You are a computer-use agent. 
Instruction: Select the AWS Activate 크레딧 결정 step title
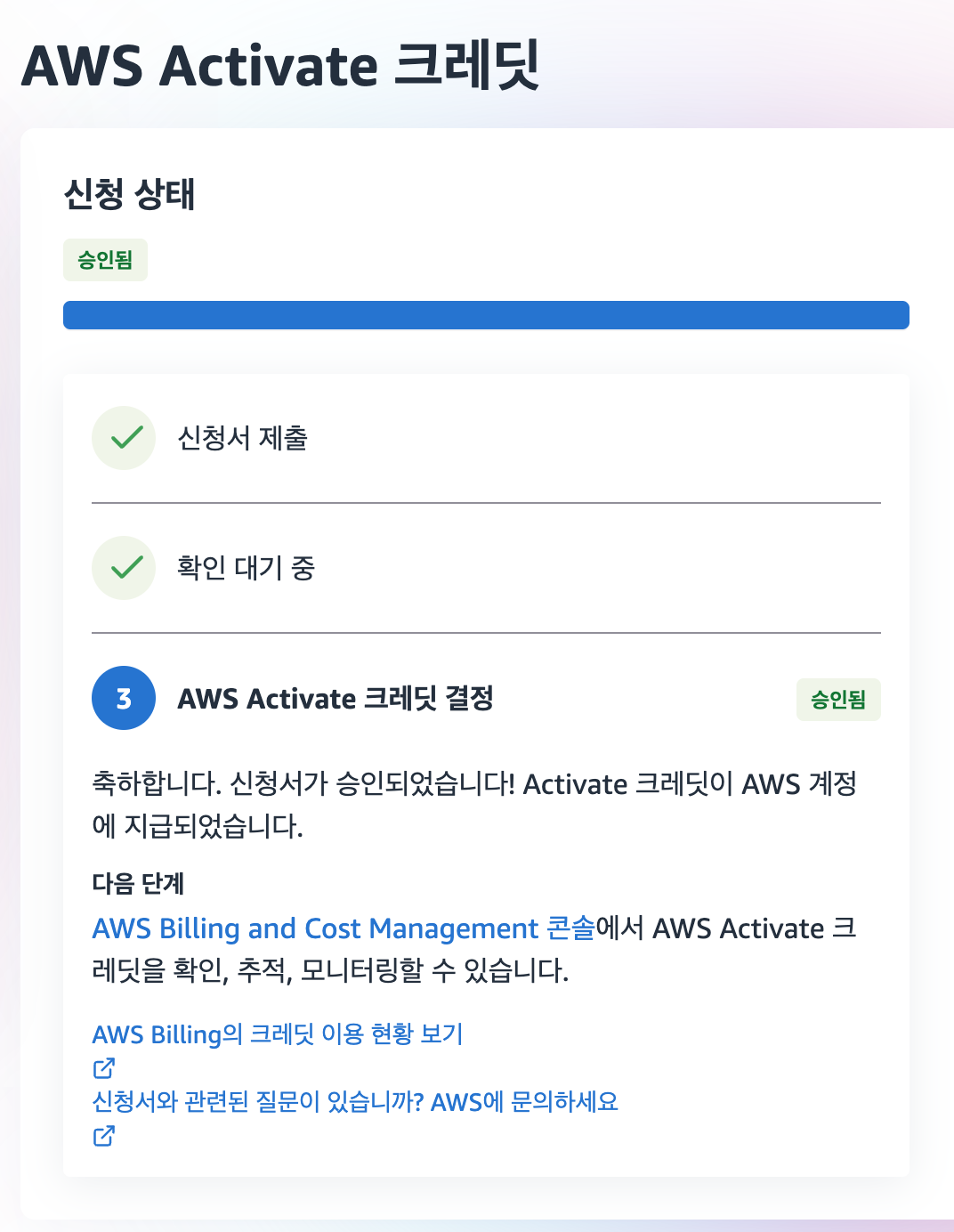(x=336, y=699)
